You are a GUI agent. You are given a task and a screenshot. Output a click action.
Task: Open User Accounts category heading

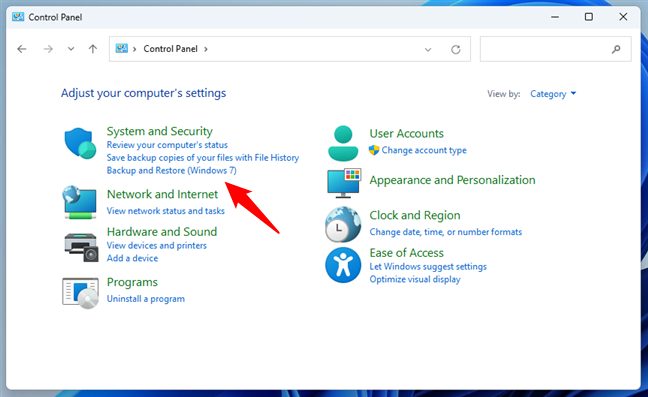[x=406, y=133]
